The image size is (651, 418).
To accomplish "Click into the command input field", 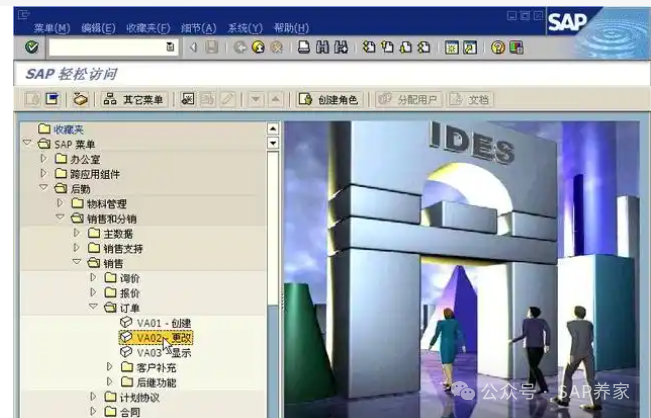I will 107,47.
